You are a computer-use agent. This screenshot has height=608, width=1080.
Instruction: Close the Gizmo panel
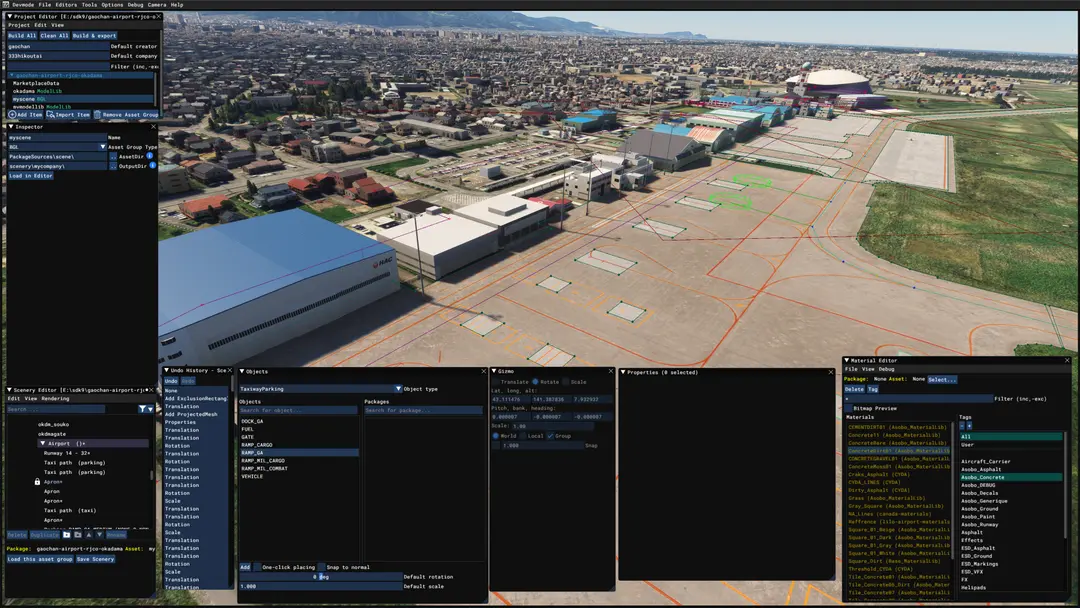click(611, 371)
